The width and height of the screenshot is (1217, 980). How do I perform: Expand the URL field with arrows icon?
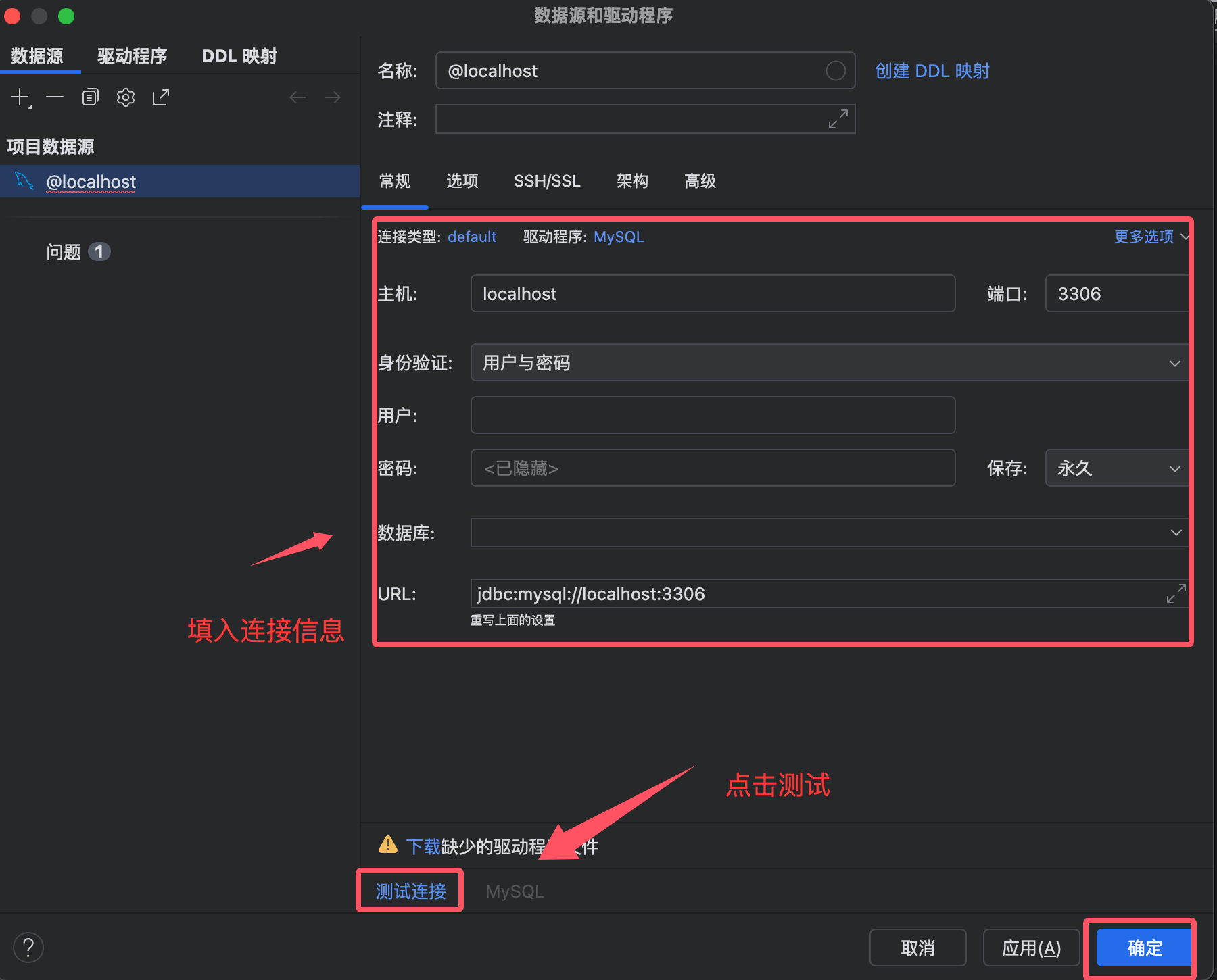1176,594
